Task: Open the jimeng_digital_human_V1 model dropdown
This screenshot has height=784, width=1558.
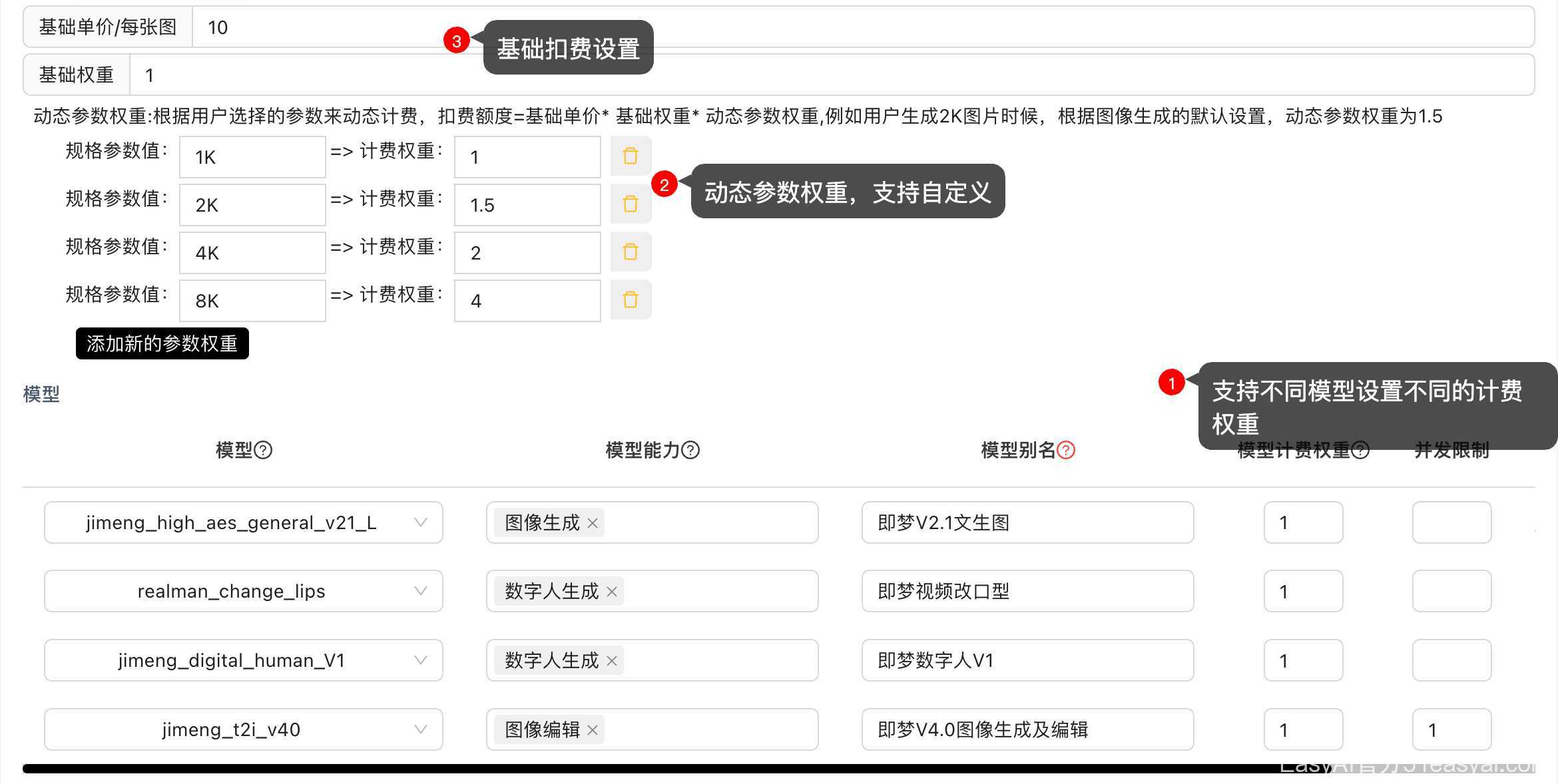Action: click(x=420, y=660)
